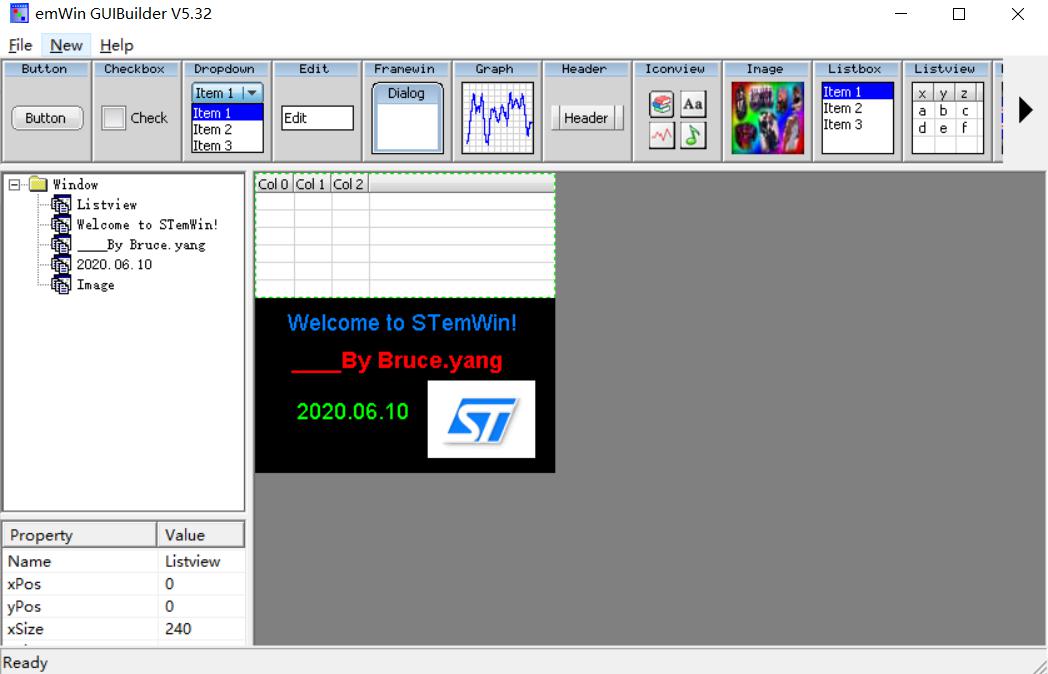Image resolution: width=1048 pixels, height=674 pixels.
Task: Select the Window root label in the tree
Action: [x=75, y=185]
